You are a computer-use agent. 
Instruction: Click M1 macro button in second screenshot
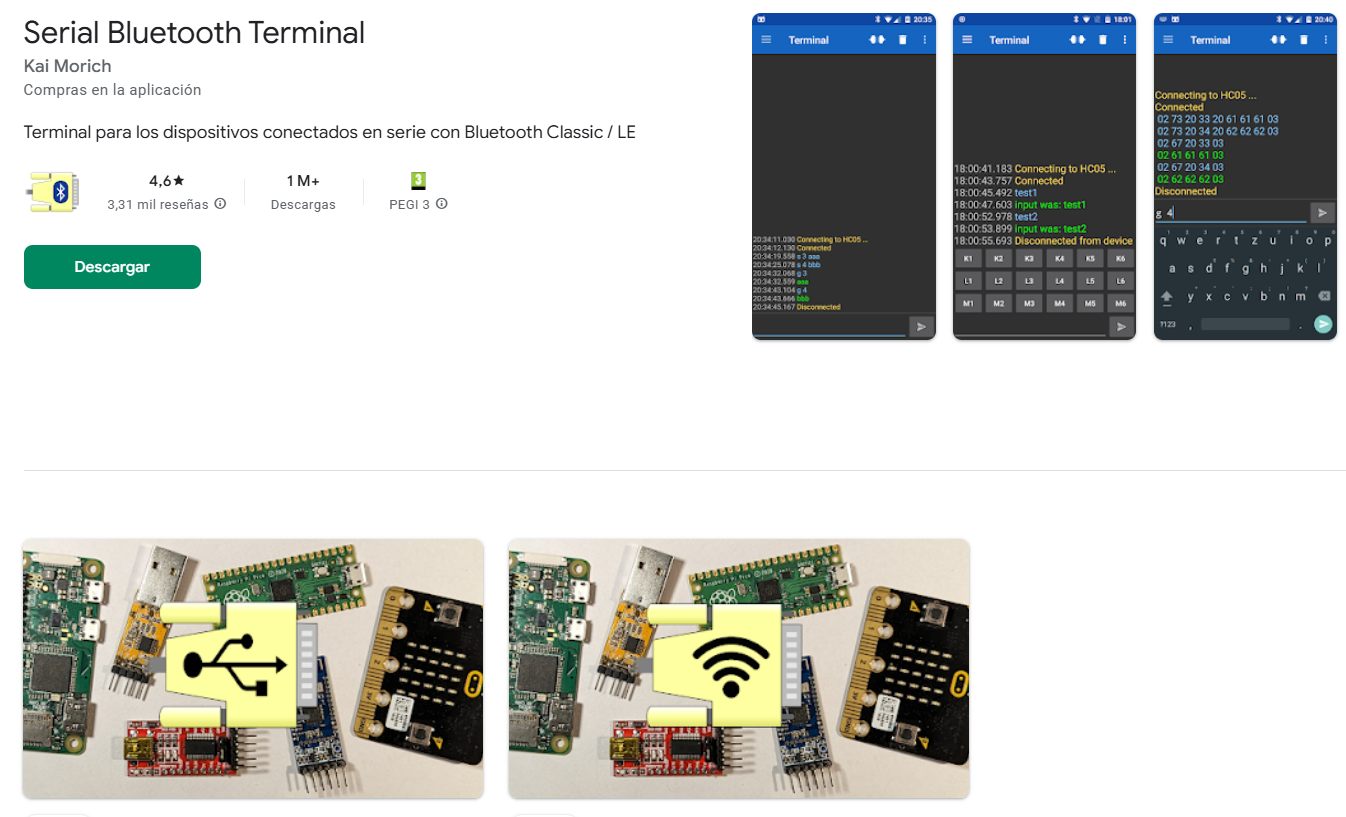click(x=967, y=303)
